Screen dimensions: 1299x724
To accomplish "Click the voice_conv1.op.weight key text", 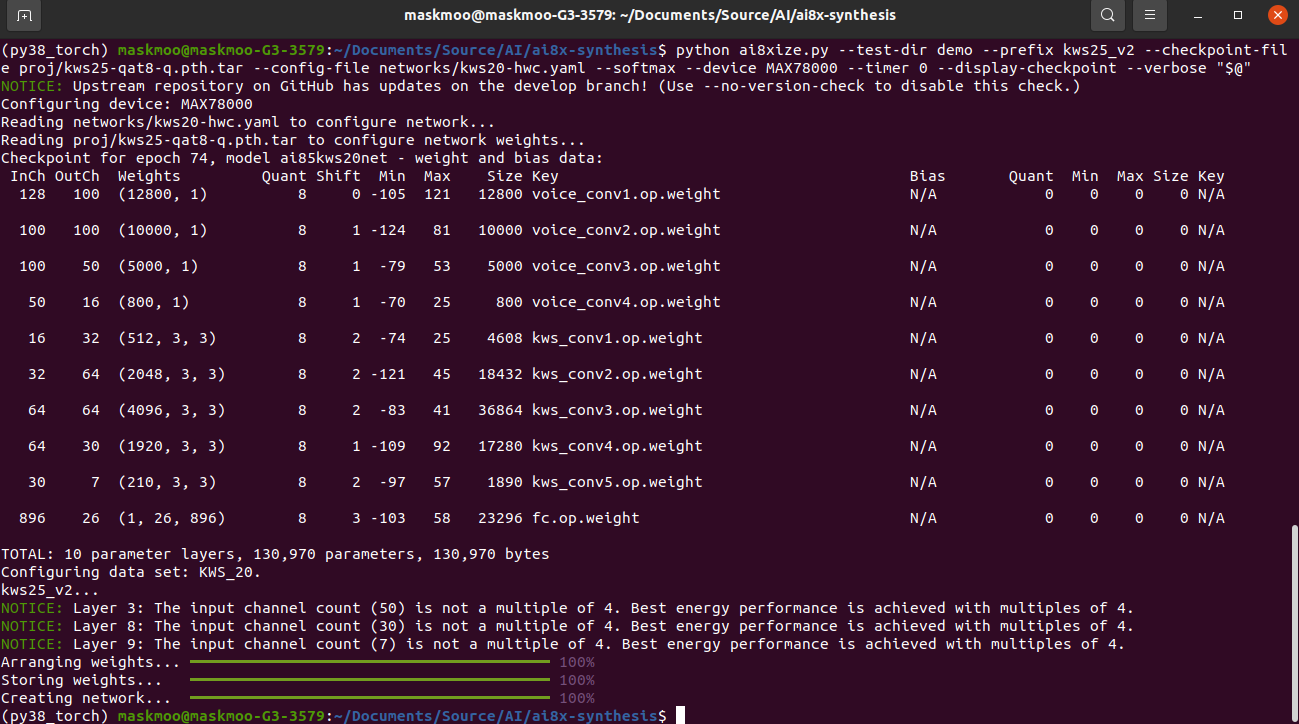I will tap(626, 194).
